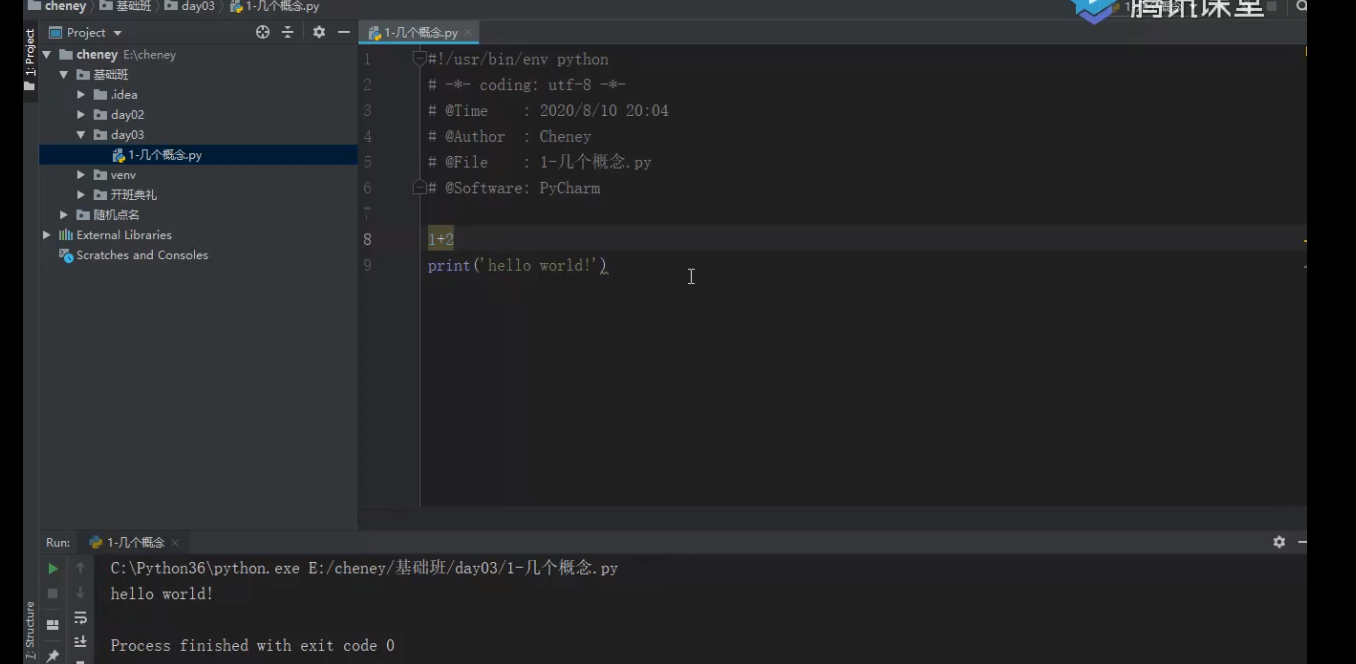Click the up-stacktrace arrow in Run panel

click(x=80, y=568)
